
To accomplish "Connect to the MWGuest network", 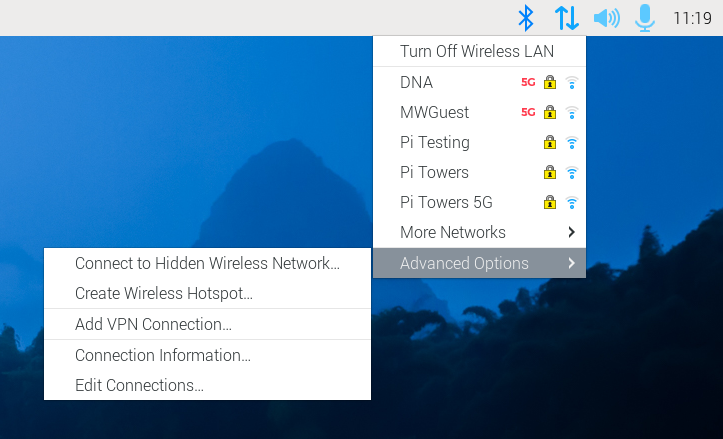I will tap(434, 113).
